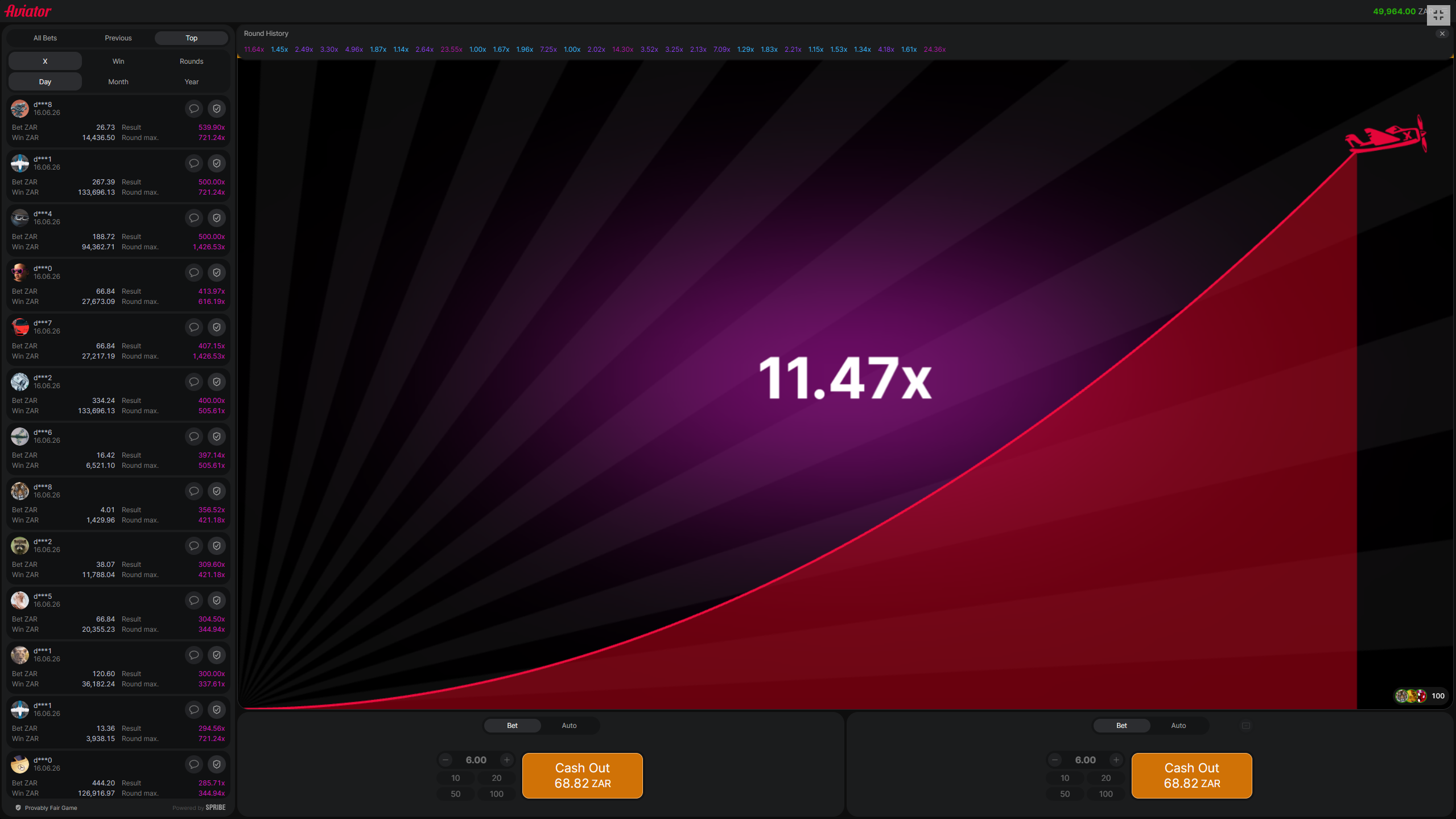Open round 23.55x in history
This screenshot has width=1456, height=819.
pyautogui.click(x=451, y=50)
